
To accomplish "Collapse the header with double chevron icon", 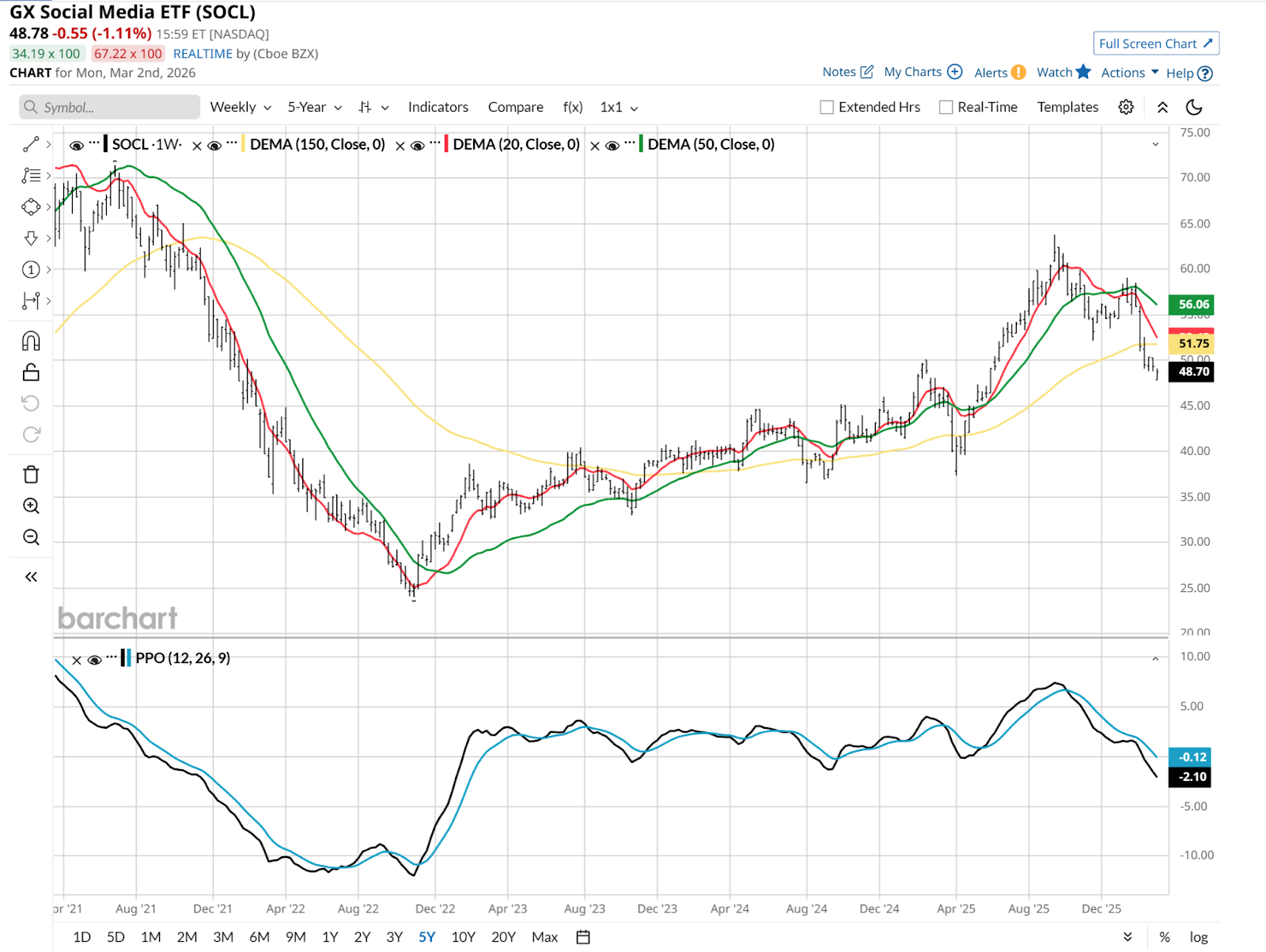I will tap(1162, 107).
